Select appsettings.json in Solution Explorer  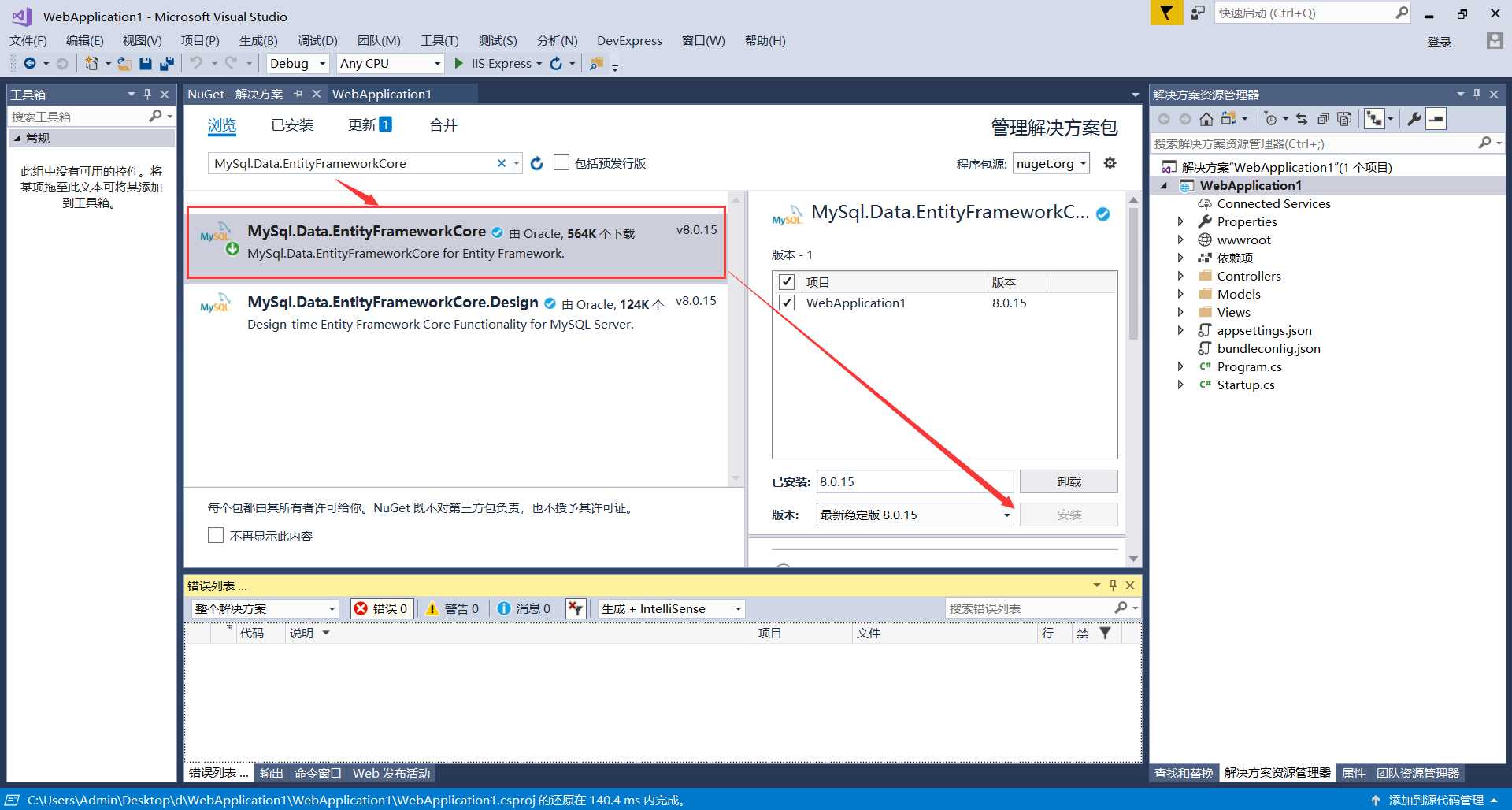click(x=1264, y=330)
